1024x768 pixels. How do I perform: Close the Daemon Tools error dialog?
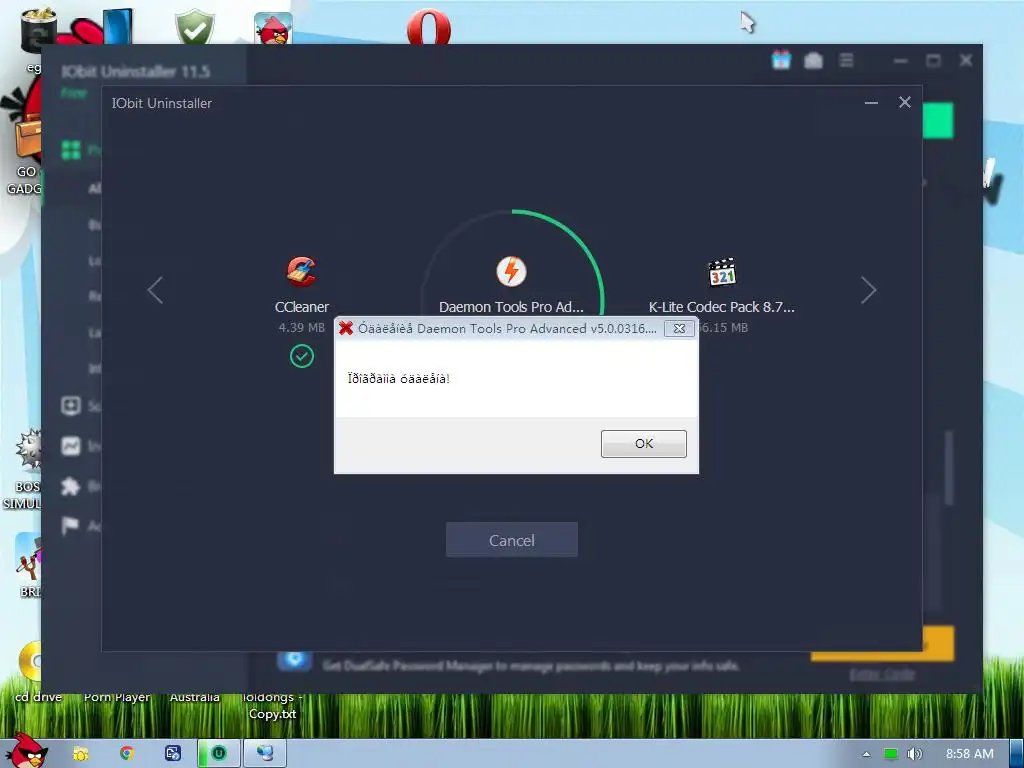tap(679, 328)
